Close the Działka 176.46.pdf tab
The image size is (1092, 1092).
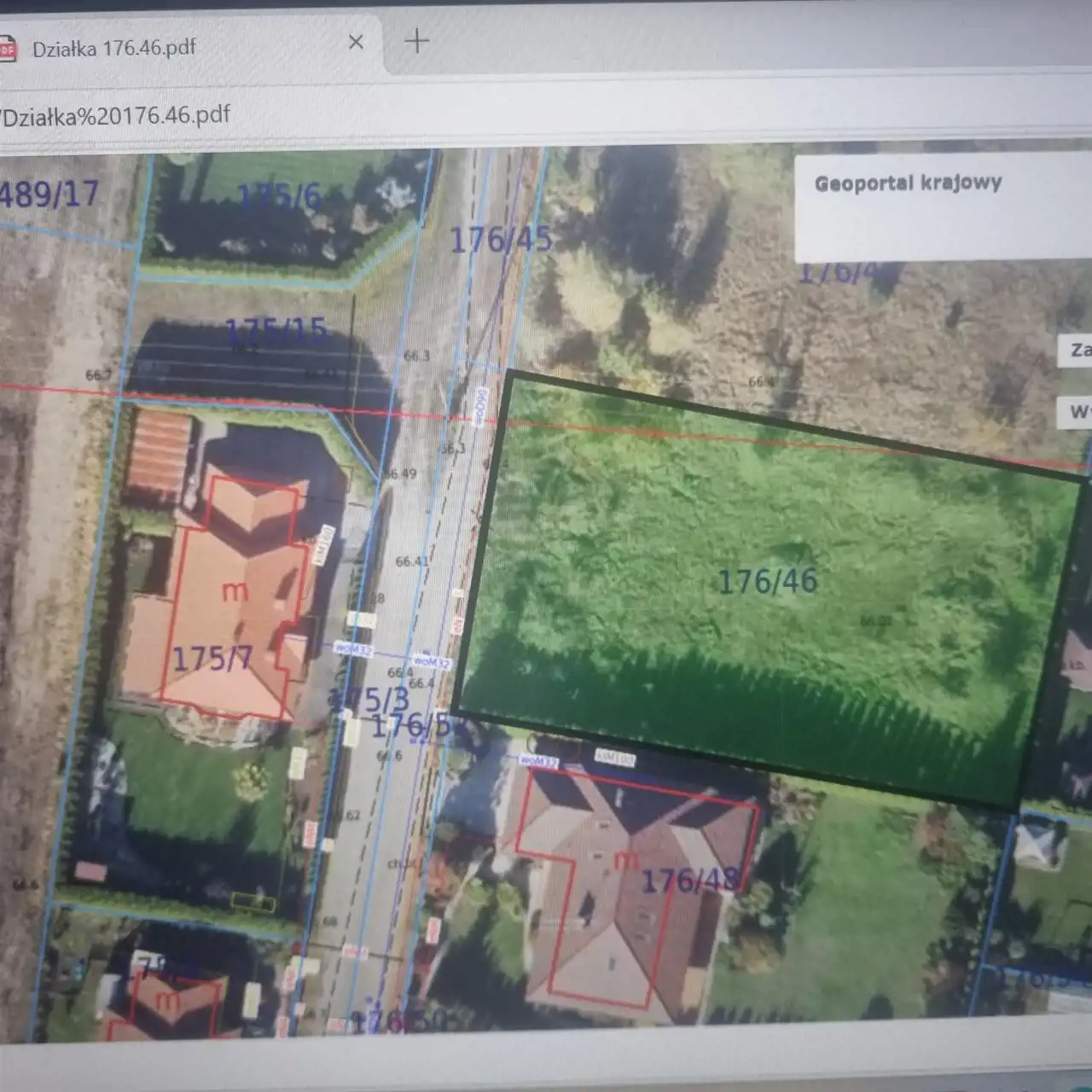click(356, 42)
